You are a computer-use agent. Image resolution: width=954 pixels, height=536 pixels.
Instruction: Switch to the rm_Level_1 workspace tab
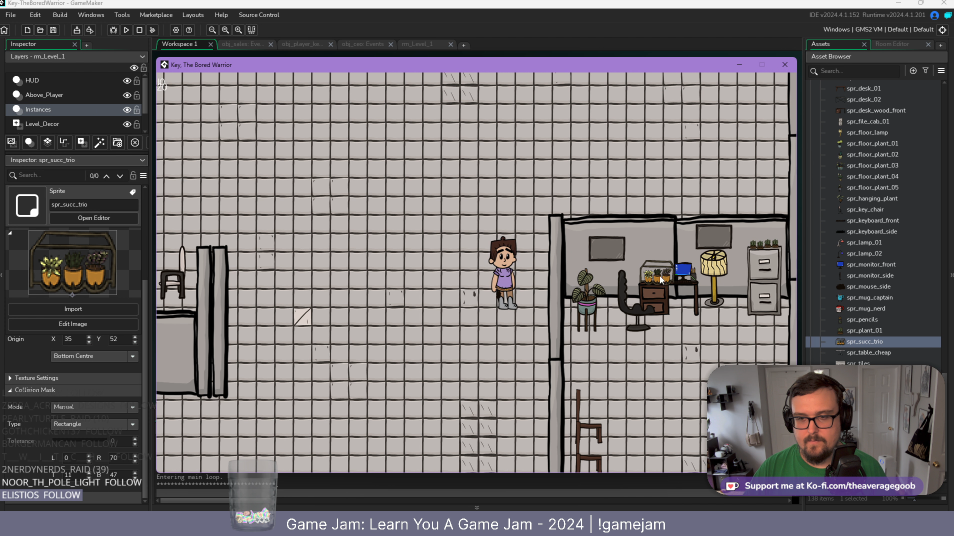point(417,44)
